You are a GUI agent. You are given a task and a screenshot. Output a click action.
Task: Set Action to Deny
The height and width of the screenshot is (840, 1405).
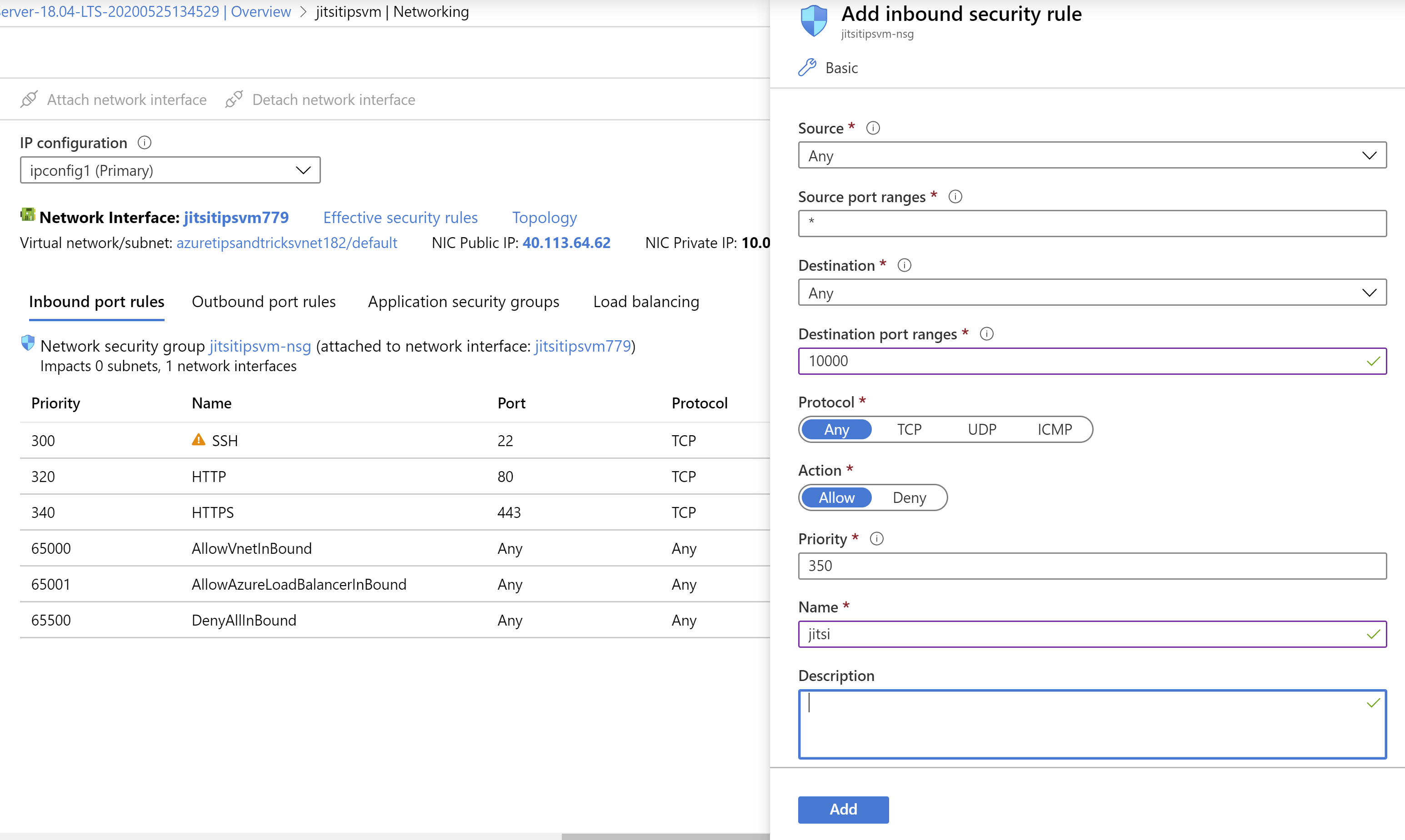[909, 498]
